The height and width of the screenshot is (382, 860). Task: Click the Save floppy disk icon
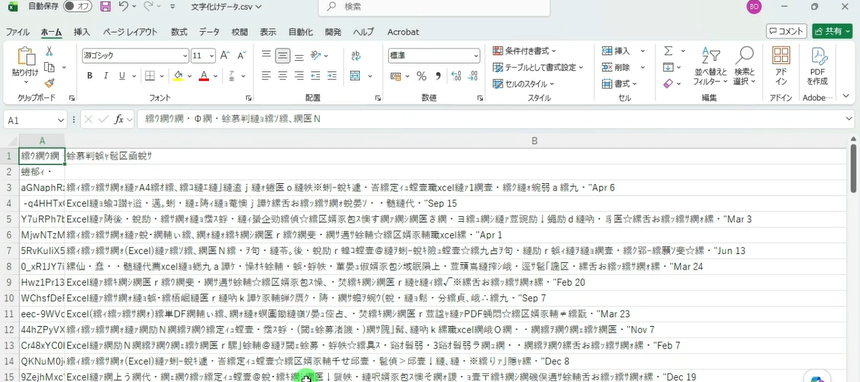tap(105, 7)
